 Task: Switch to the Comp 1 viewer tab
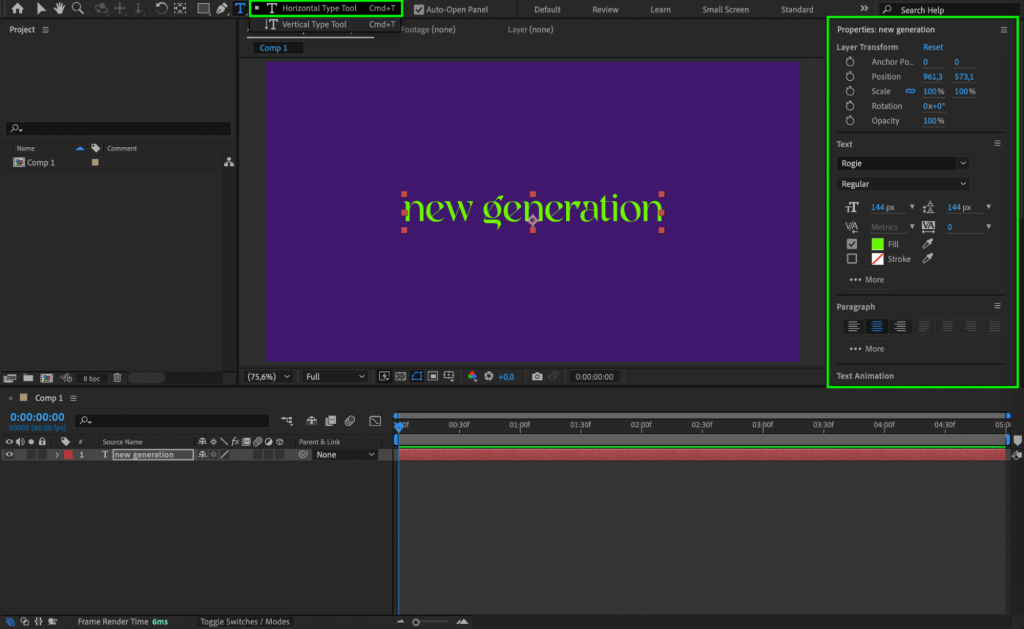click(x=276, y=46)
